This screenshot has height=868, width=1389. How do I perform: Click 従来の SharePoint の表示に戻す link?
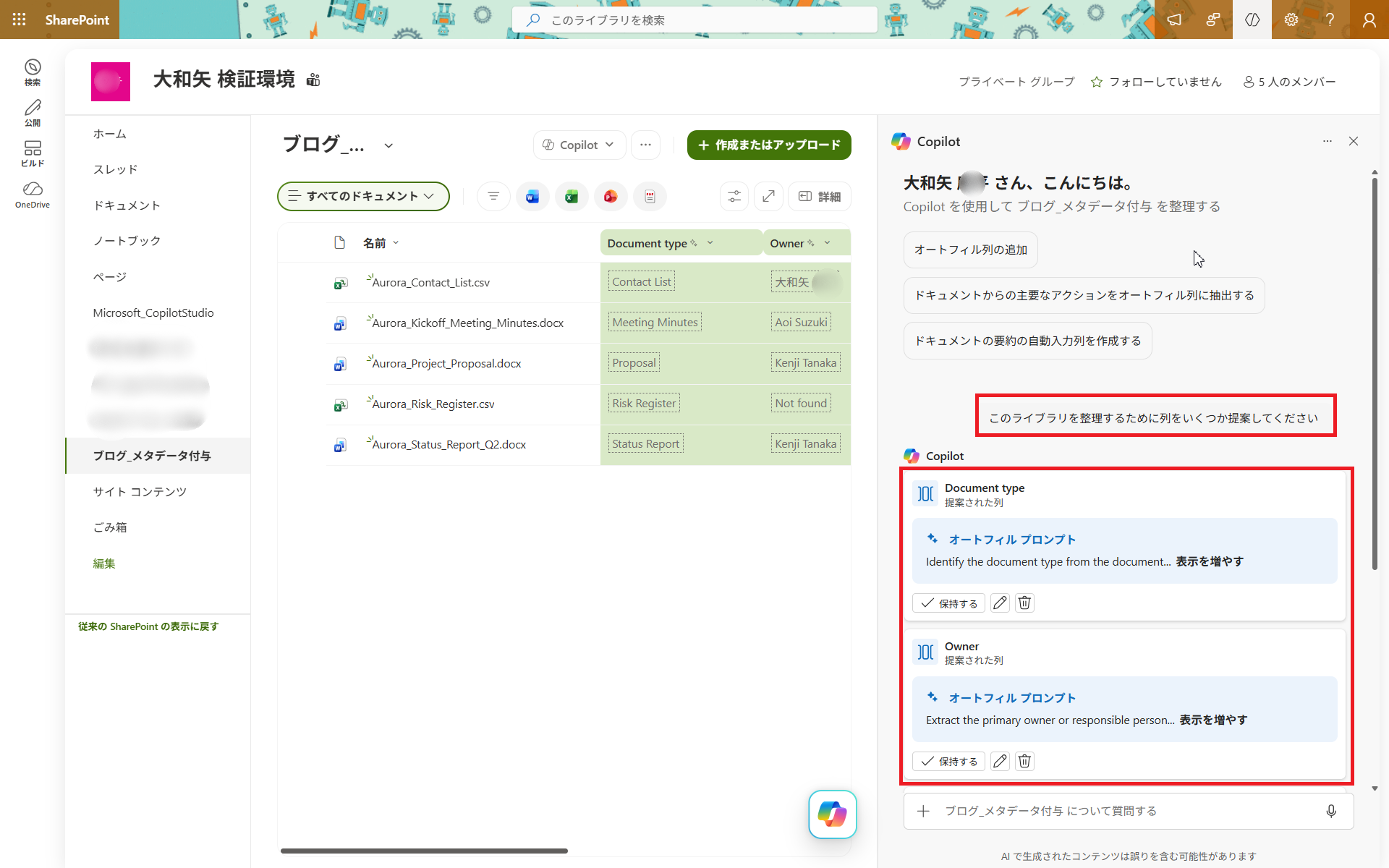pos(148,626)
